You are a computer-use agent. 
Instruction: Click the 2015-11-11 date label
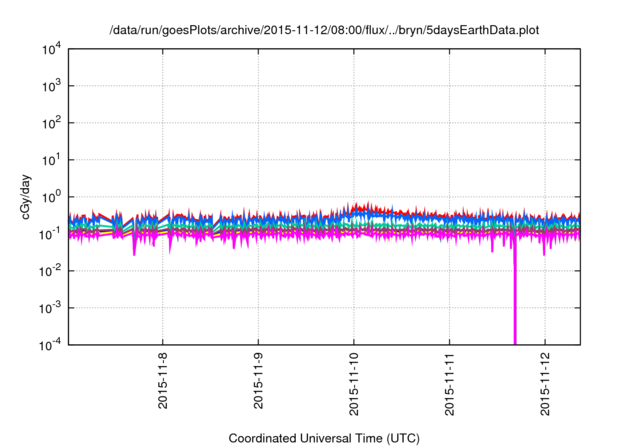pyautogui.click(x=449, y=384)
